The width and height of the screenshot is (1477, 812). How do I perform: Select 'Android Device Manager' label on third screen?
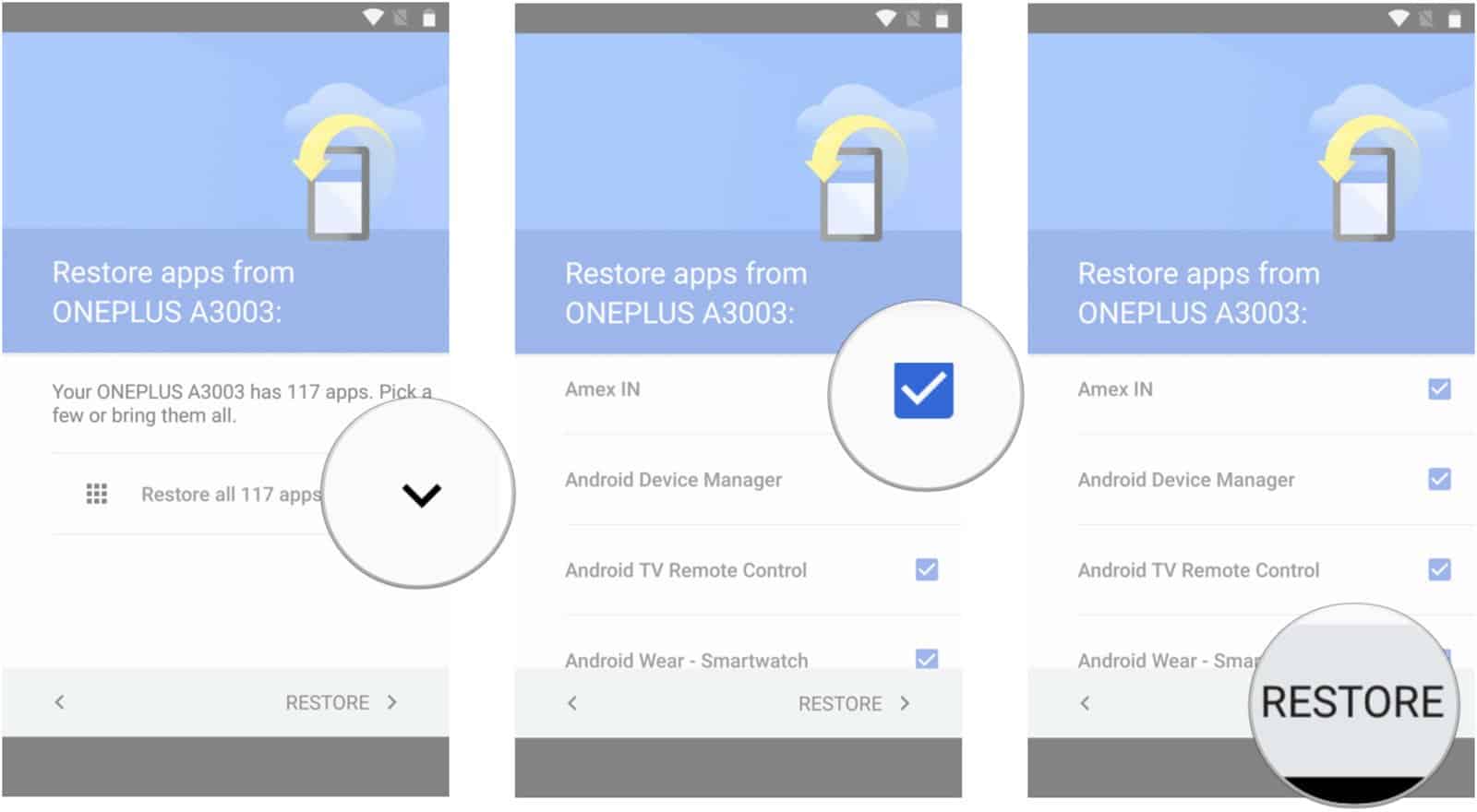(x=1186, y=480)
